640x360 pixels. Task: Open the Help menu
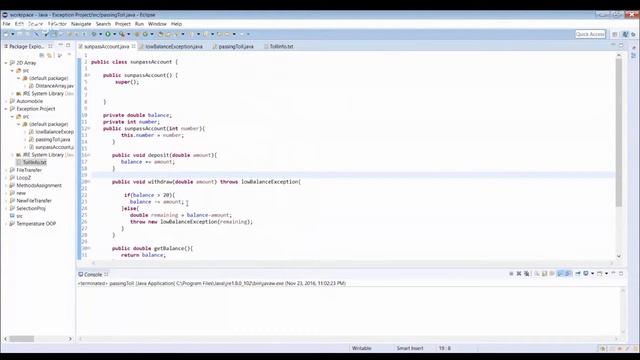176,24
